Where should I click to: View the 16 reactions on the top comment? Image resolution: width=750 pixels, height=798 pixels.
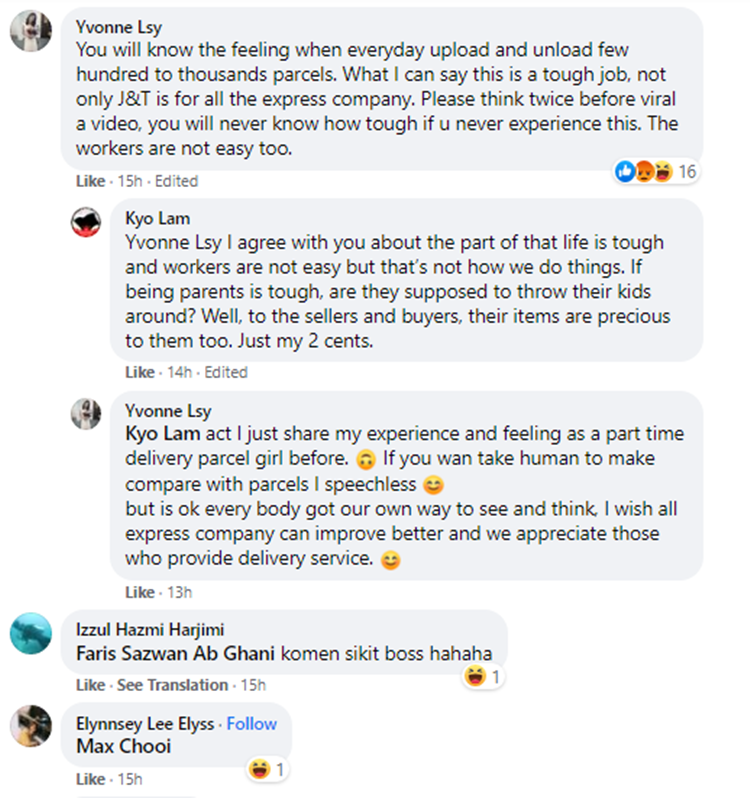click(x=656, y=172)
